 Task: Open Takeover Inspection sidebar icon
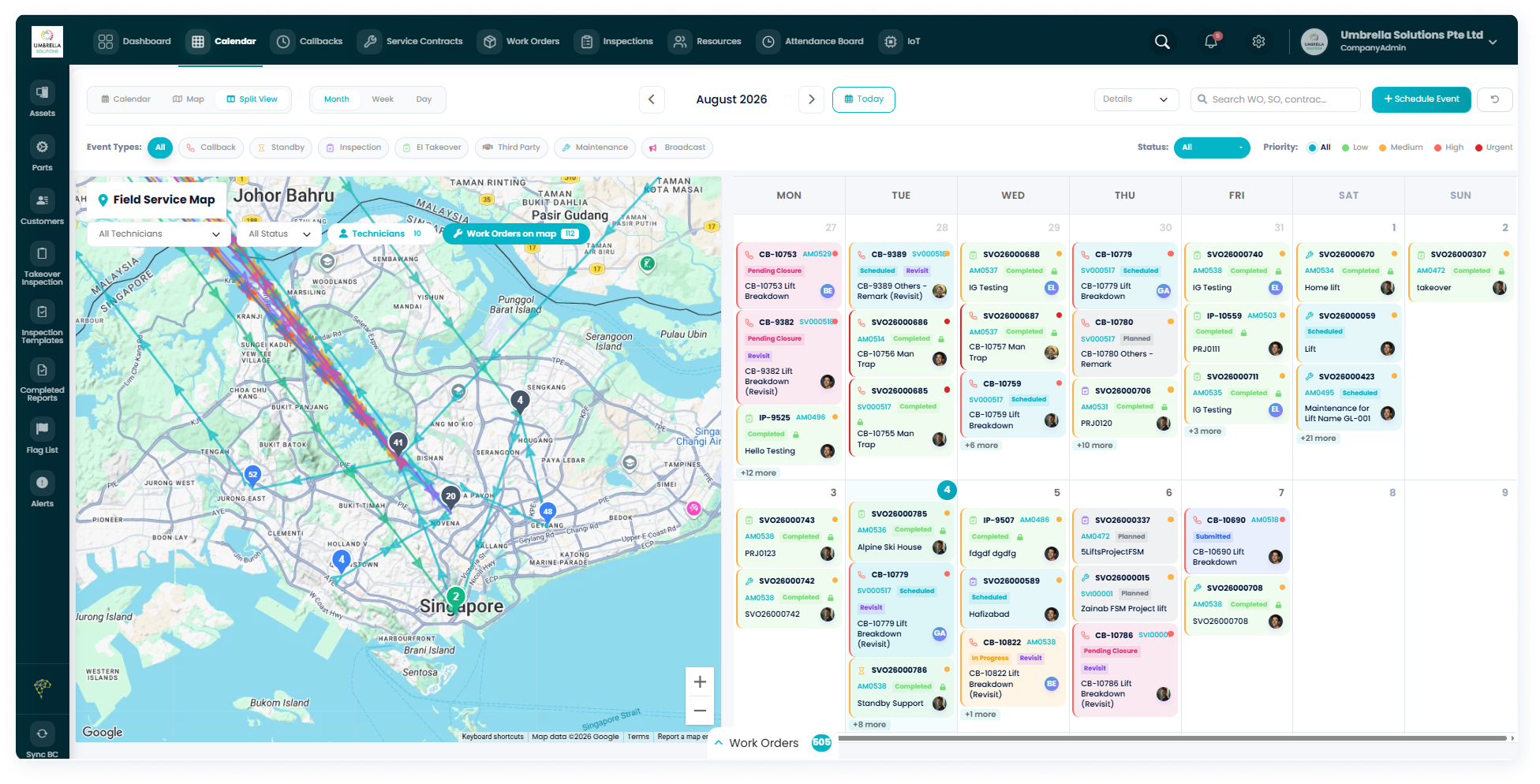(x=42, y=254)
